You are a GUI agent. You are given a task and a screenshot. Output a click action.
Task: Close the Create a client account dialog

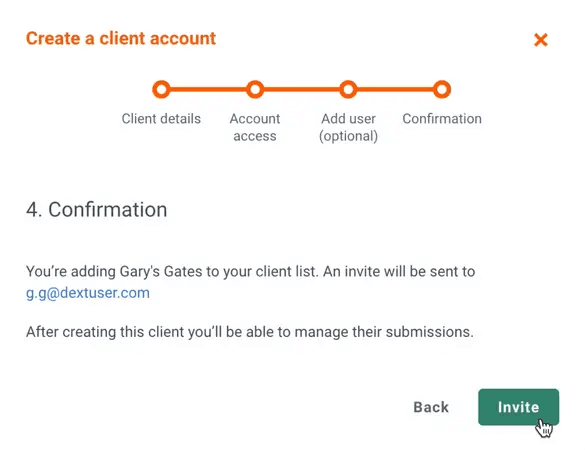point(541,40)
